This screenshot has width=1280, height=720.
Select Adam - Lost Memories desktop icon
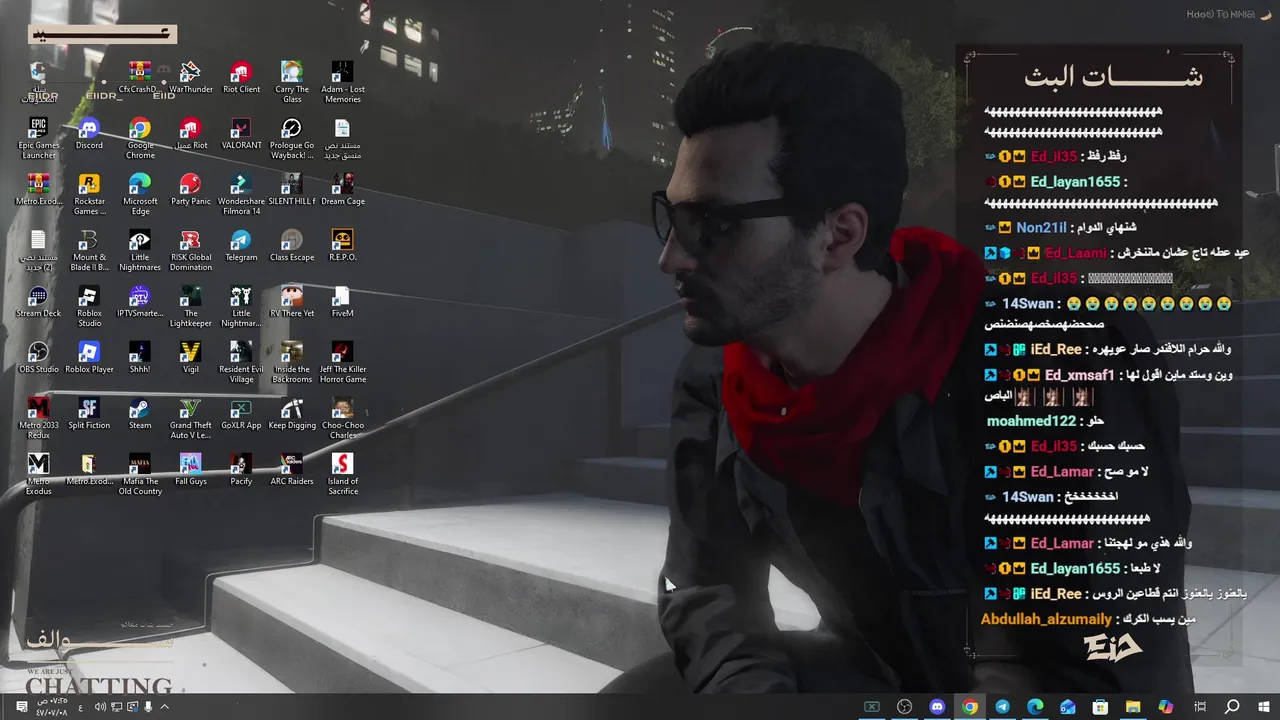(x=342, y=83)
